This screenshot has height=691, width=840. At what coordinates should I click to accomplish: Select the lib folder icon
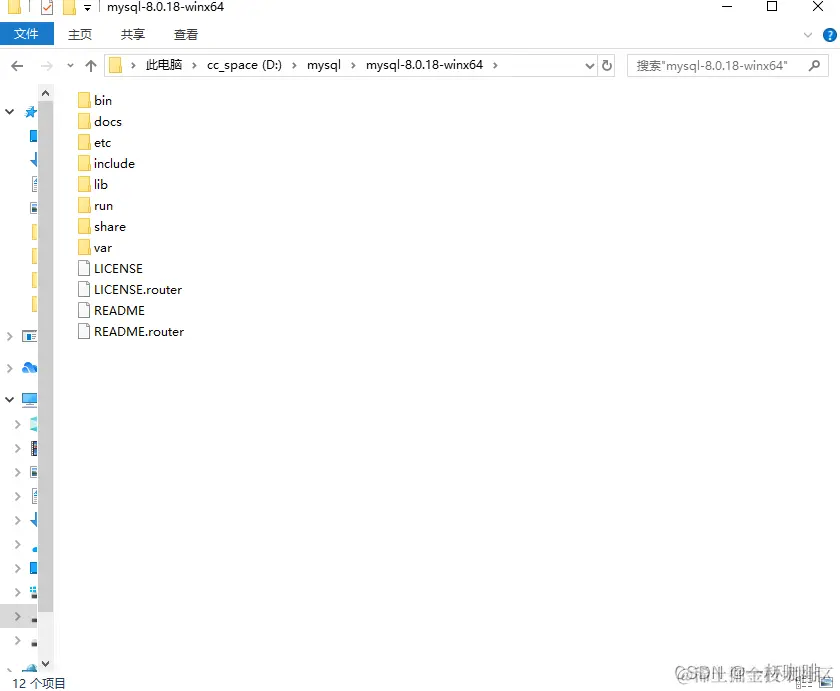pyautogui.click(x=84, y=184)
